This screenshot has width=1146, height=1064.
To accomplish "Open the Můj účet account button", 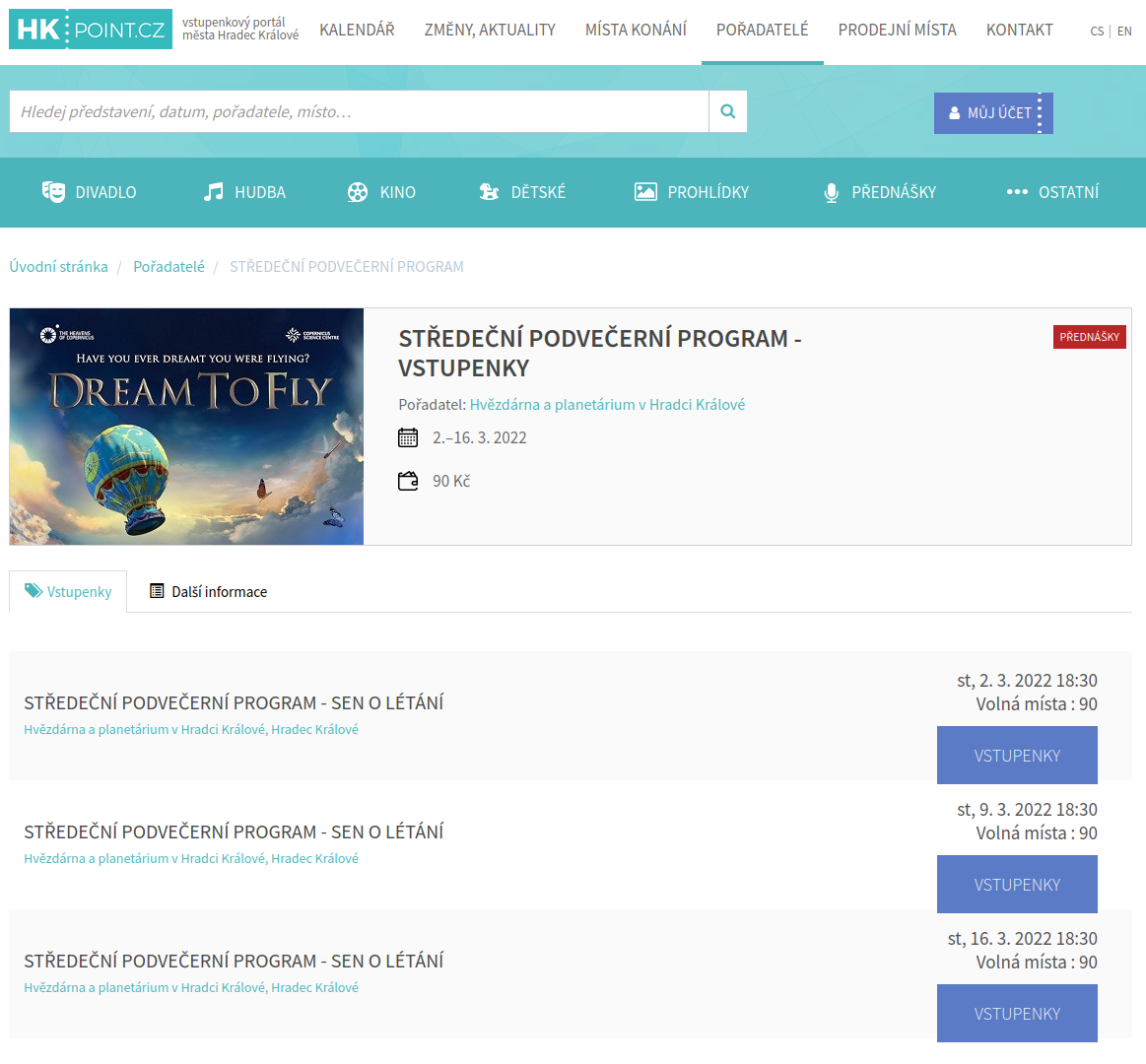I will pyautogui.click(x=993, y=113).
